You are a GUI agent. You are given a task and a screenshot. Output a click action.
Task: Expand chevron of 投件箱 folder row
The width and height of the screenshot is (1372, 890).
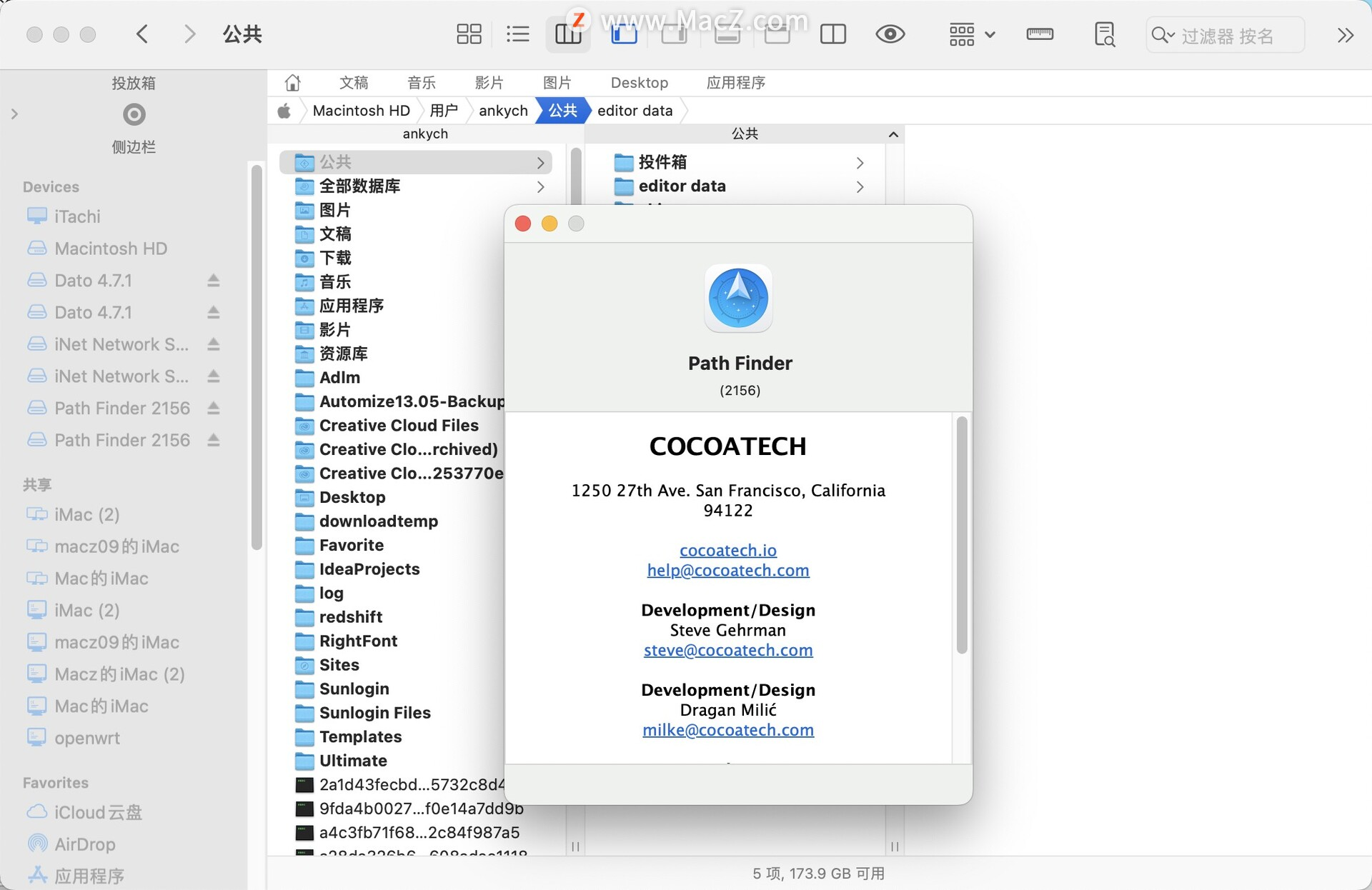click(860, 163)
